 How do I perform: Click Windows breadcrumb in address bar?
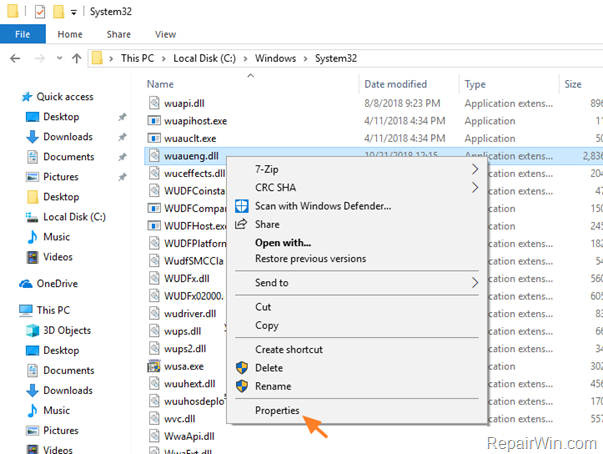coord(275,58)
